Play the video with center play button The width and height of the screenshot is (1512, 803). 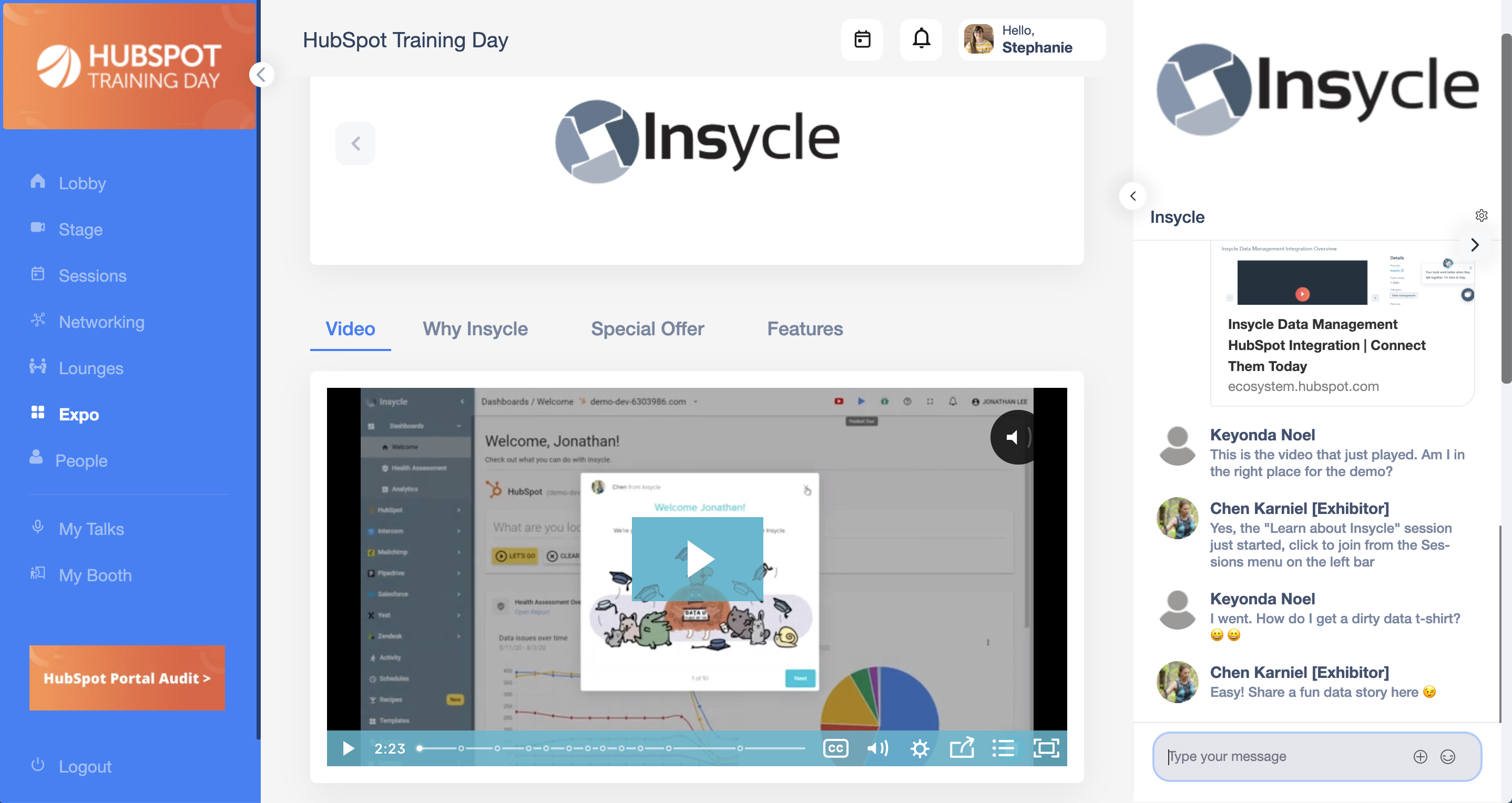click(697, 559)
